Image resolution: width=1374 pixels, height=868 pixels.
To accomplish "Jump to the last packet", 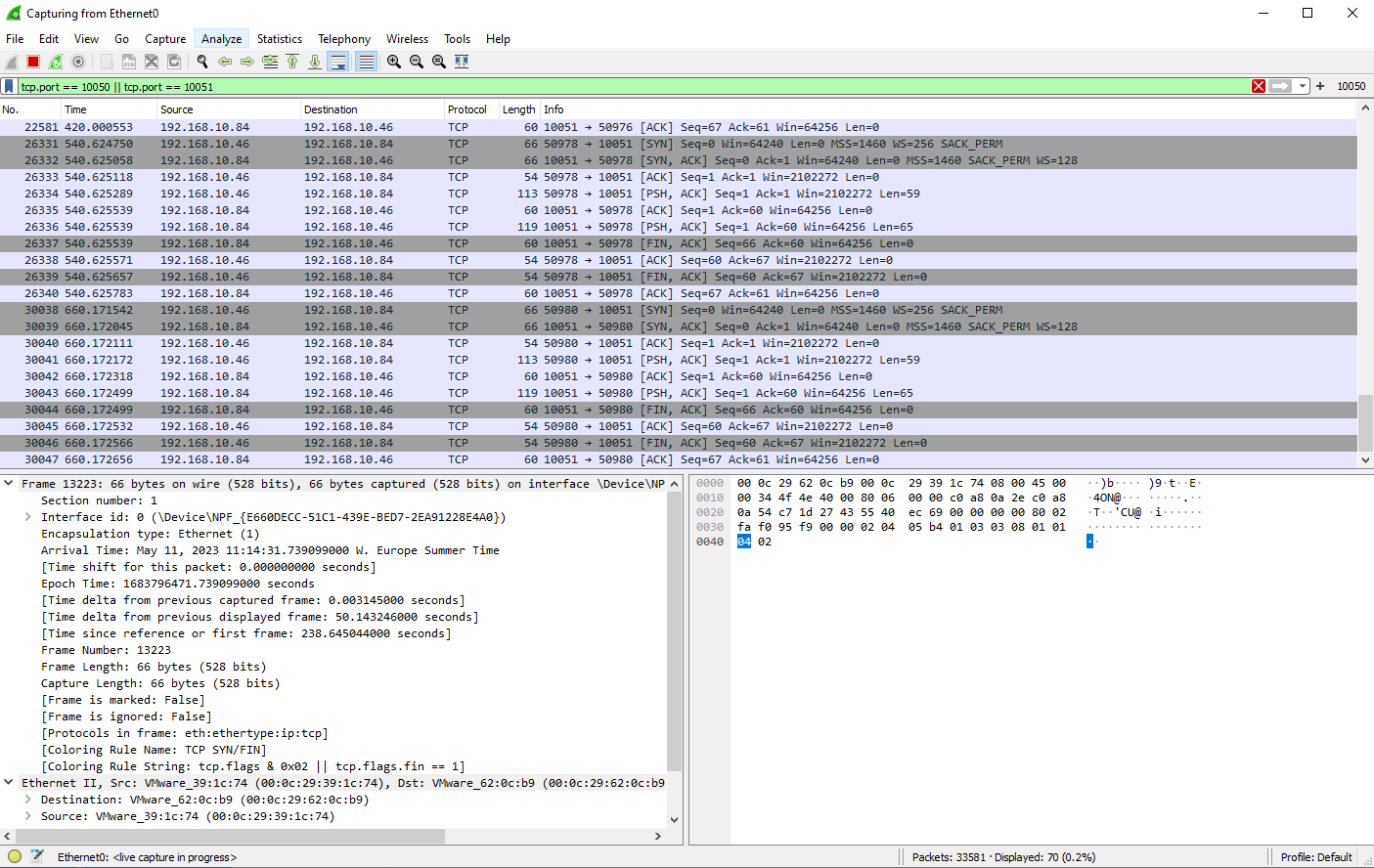I will 315,62.
